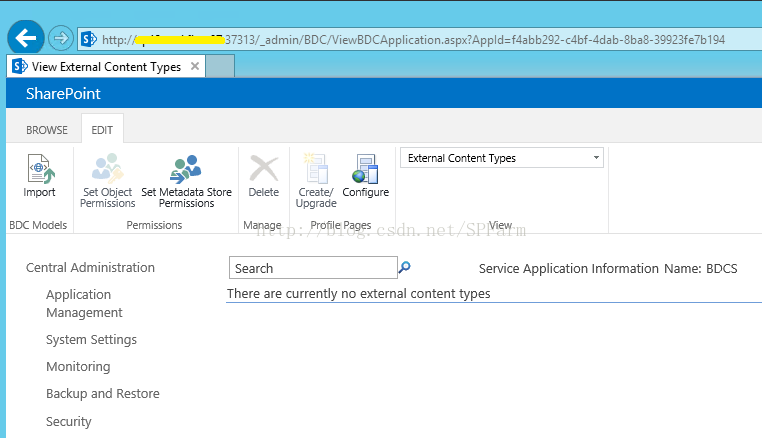Click the SharePoint suite bar title

click(x=63, y=93)
